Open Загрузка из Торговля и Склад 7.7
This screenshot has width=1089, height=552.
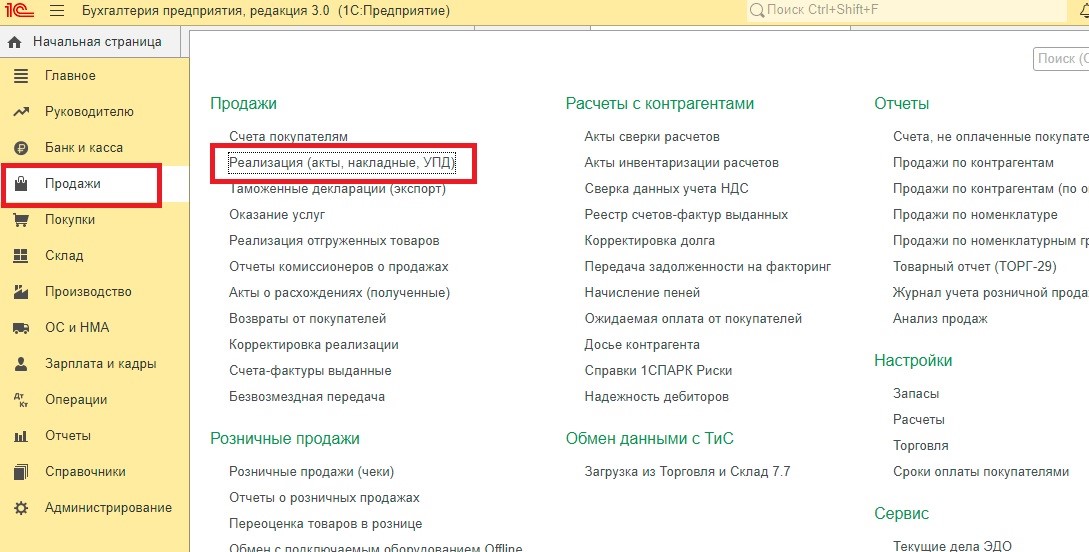[x=688, y=472]
